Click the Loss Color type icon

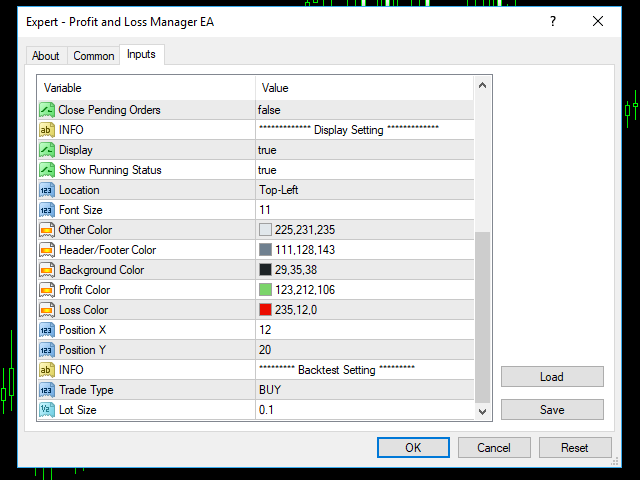pos(47,310)
